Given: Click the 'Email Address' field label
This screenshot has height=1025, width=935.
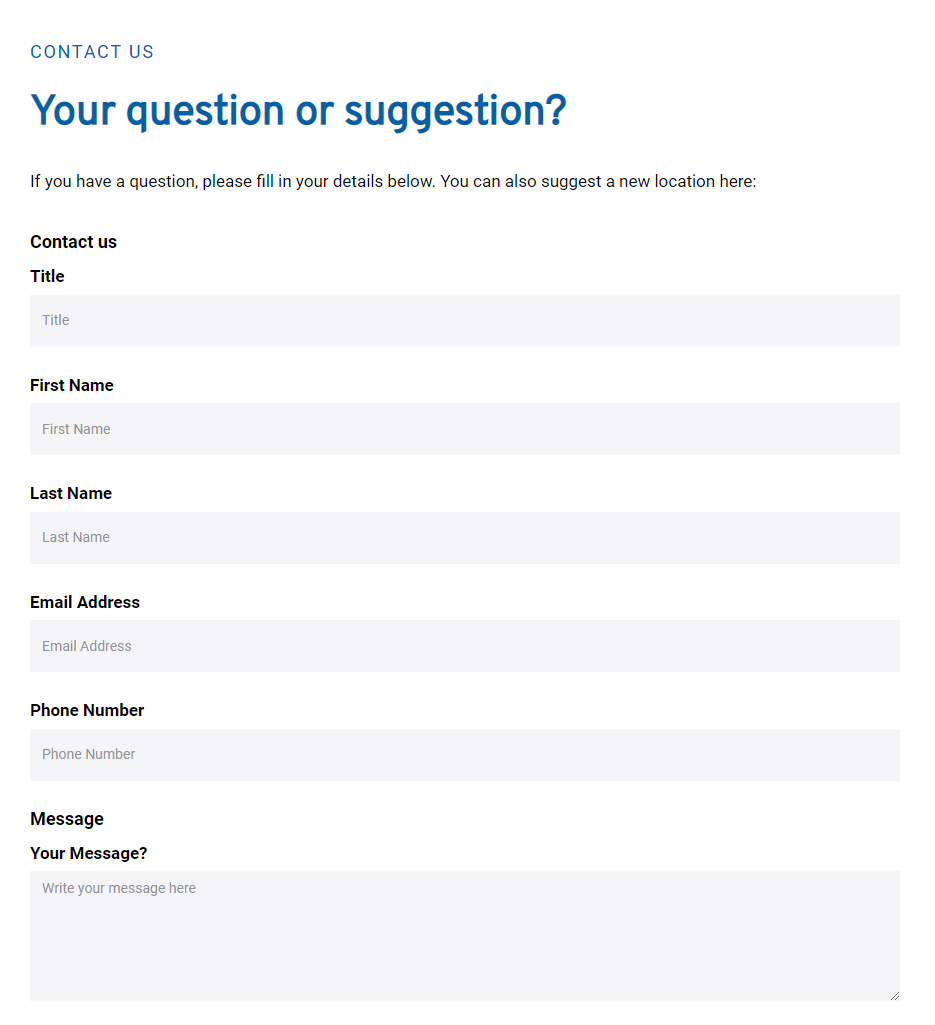Looking at the screenshot, I should point(85,602).
